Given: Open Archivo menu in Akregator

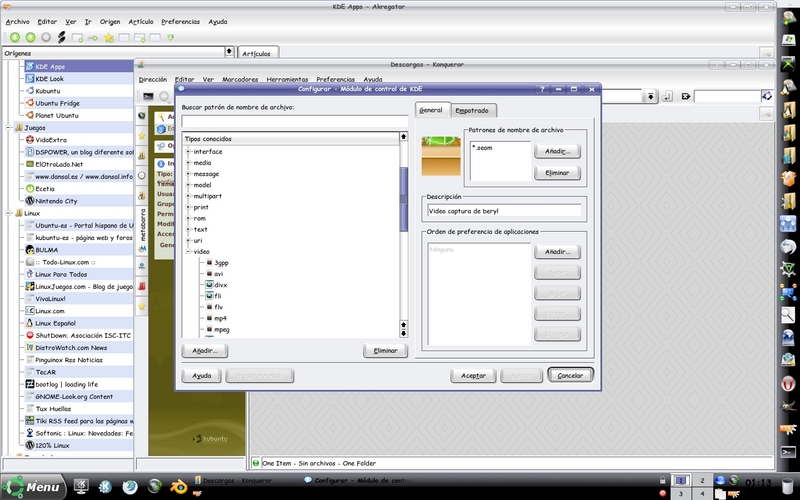Looking at the screenshot, I should click(x=17, y=22).
